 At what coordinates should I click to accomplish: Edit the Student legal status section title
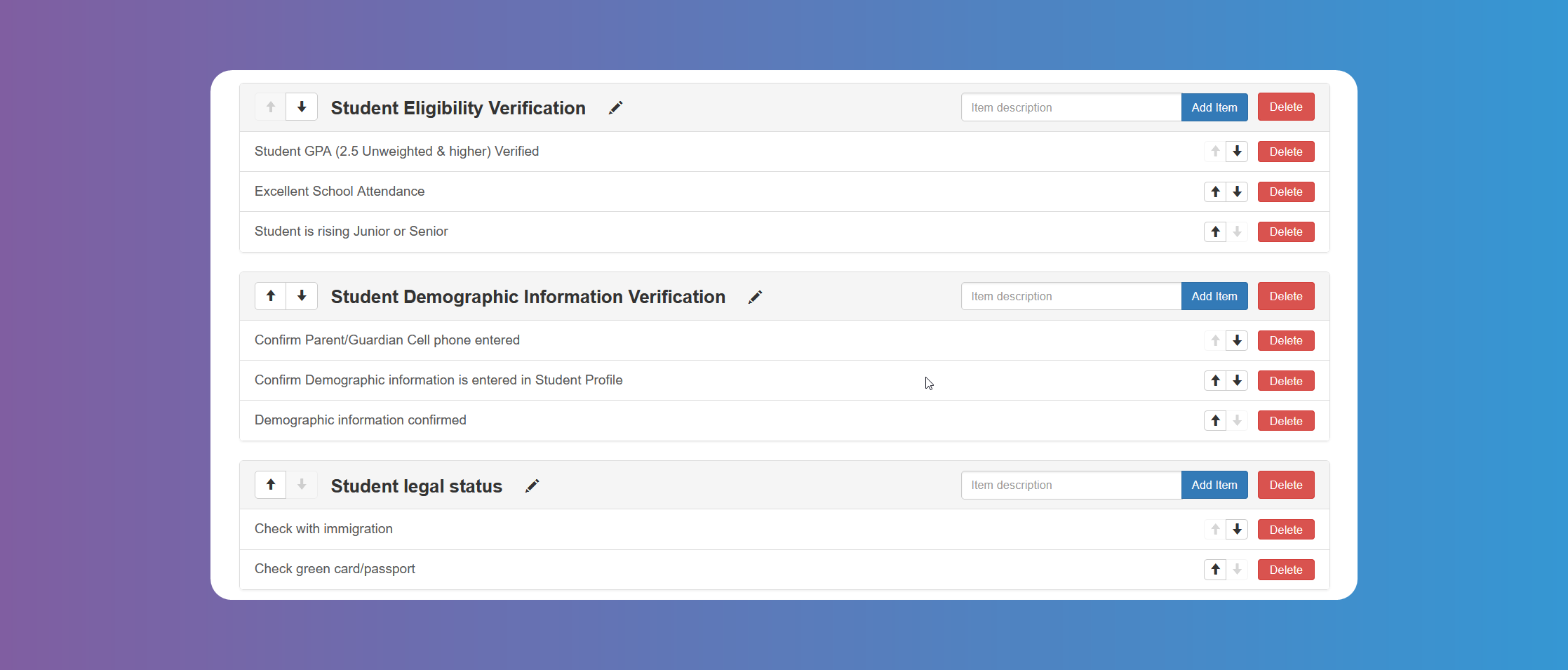coord(532,485)
